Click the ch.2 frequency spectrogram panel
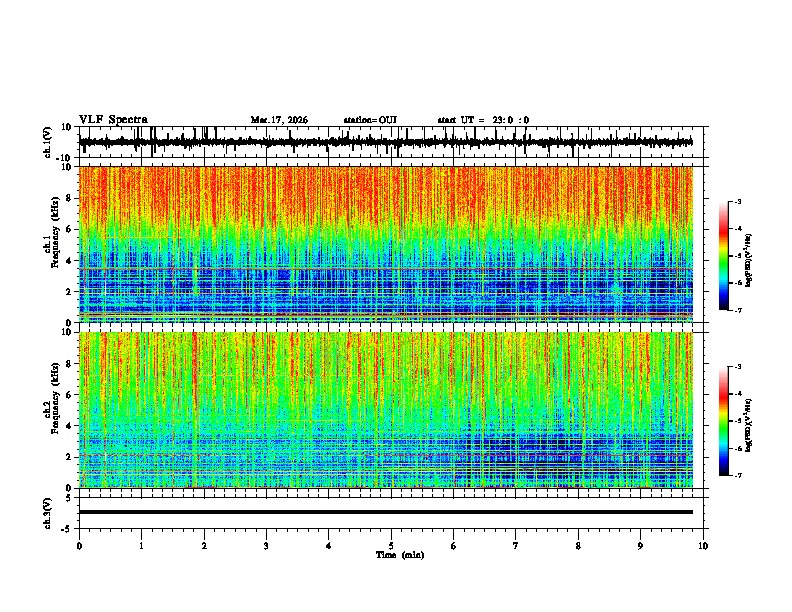 pos(386,410)
